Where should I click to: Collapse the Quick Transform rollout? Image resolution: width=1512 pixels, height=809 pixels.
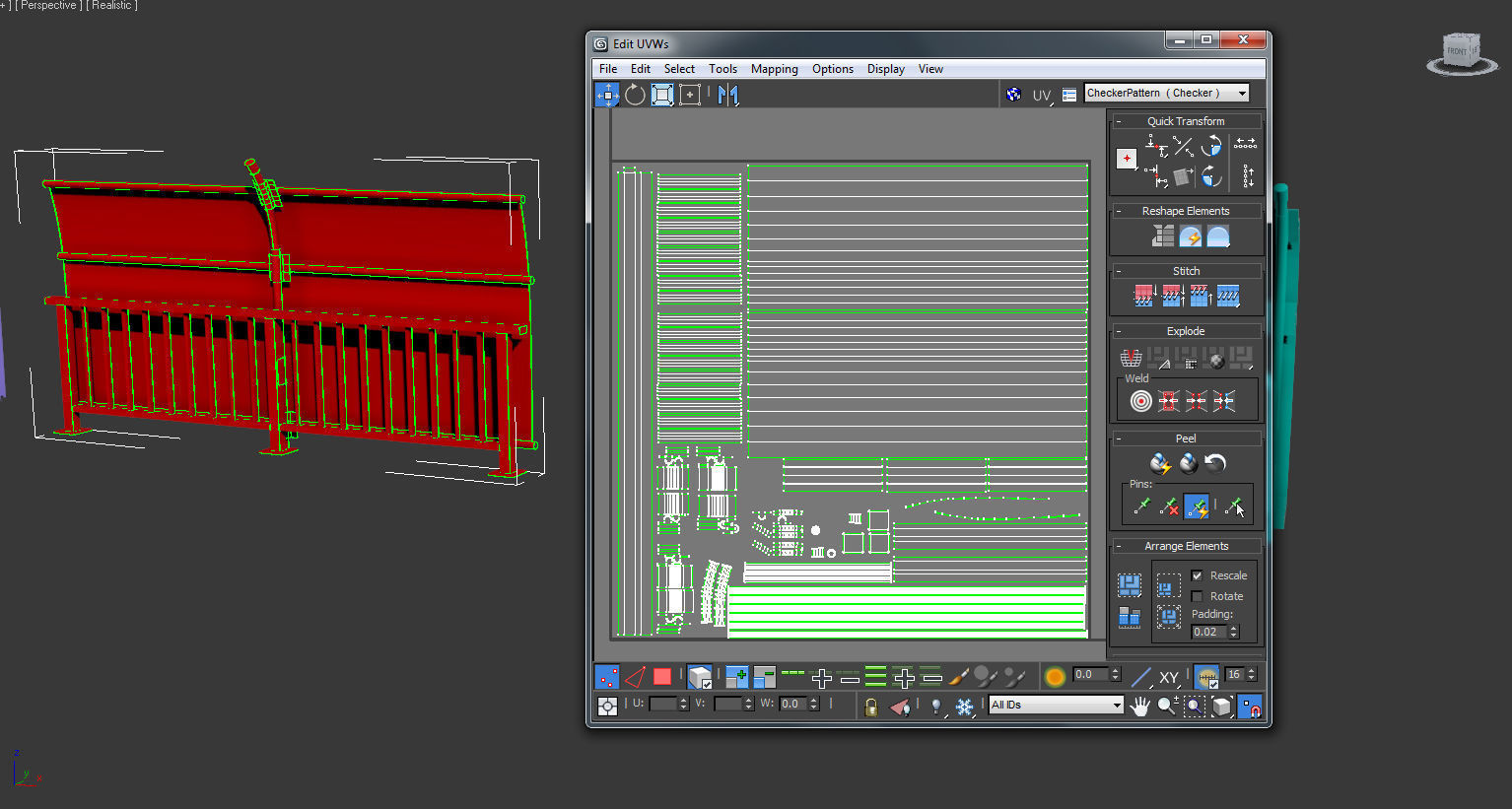click(1119, 121)
